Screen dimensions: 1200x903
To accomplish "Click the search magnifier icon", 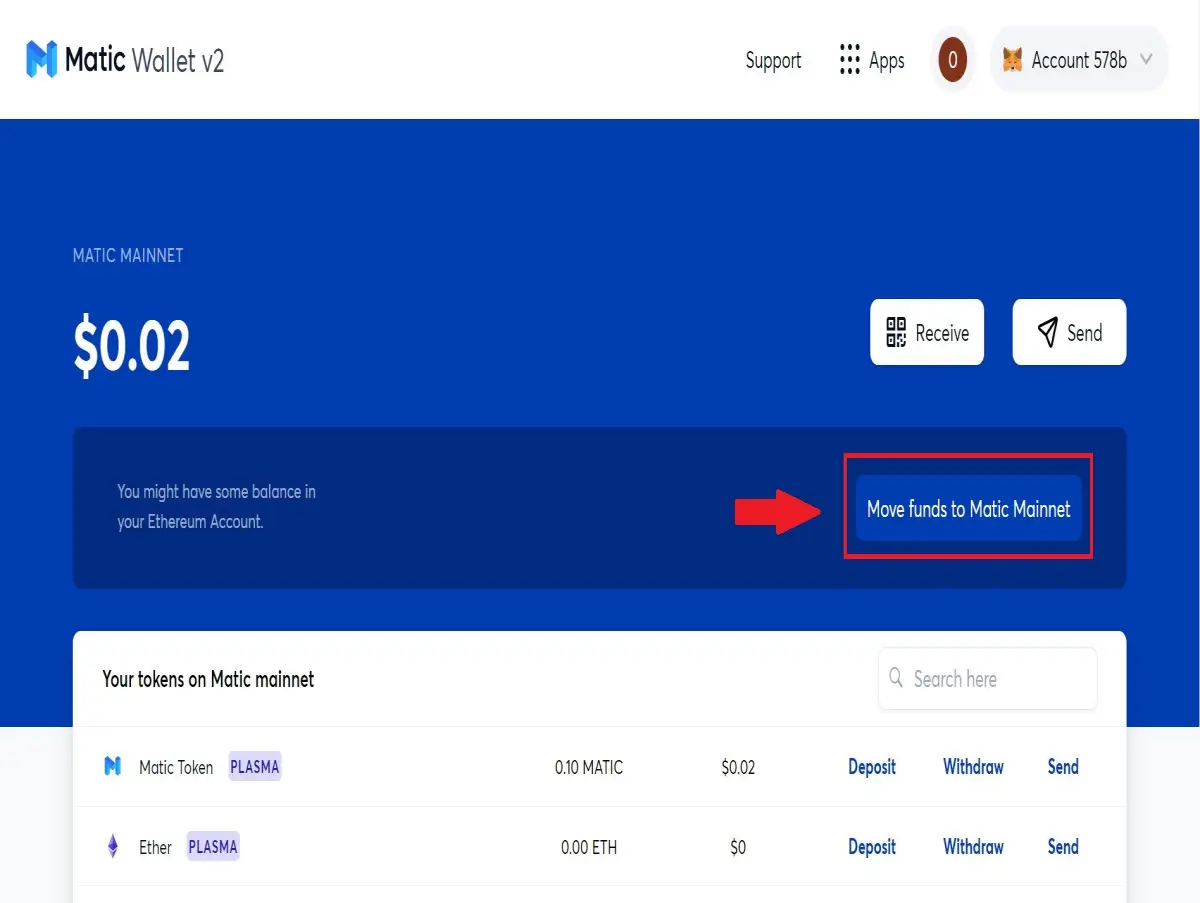I will 896,678.
